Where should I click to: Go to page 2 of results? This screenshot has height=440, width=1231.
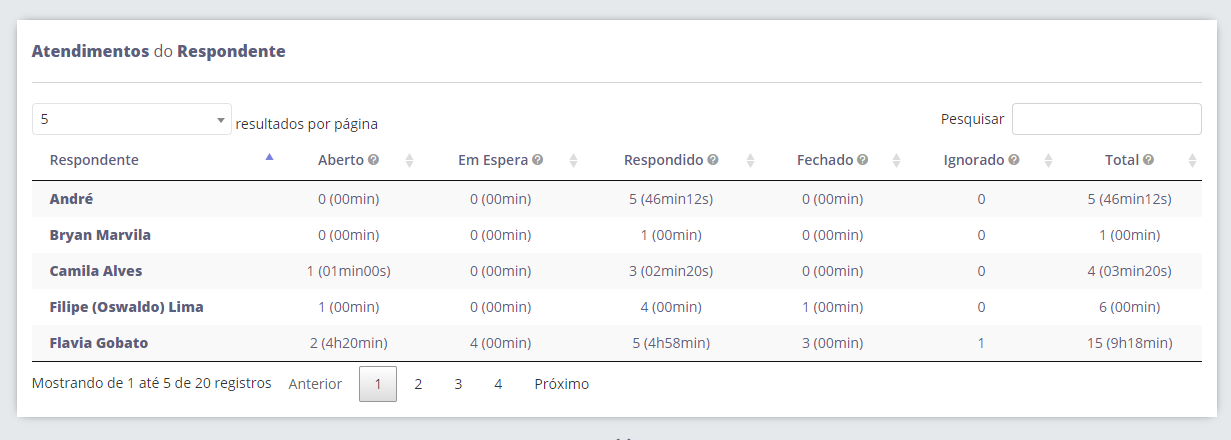pyautogui.click(x=418, y=384)
